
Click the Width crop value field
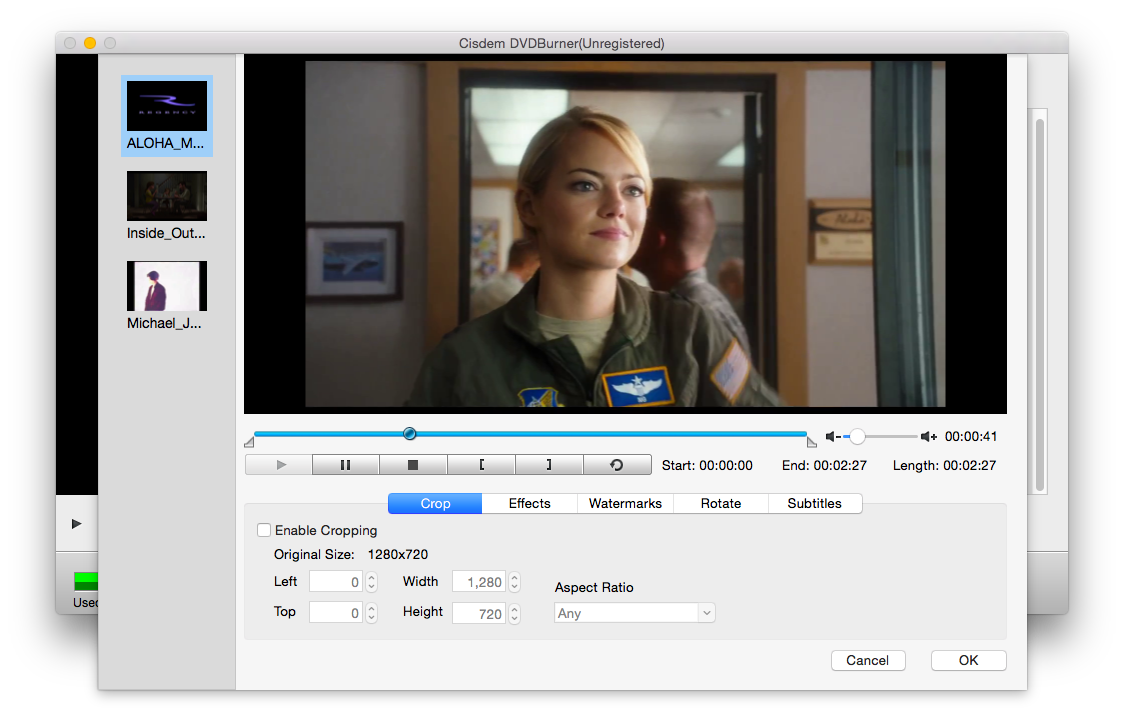pos(479,582)
